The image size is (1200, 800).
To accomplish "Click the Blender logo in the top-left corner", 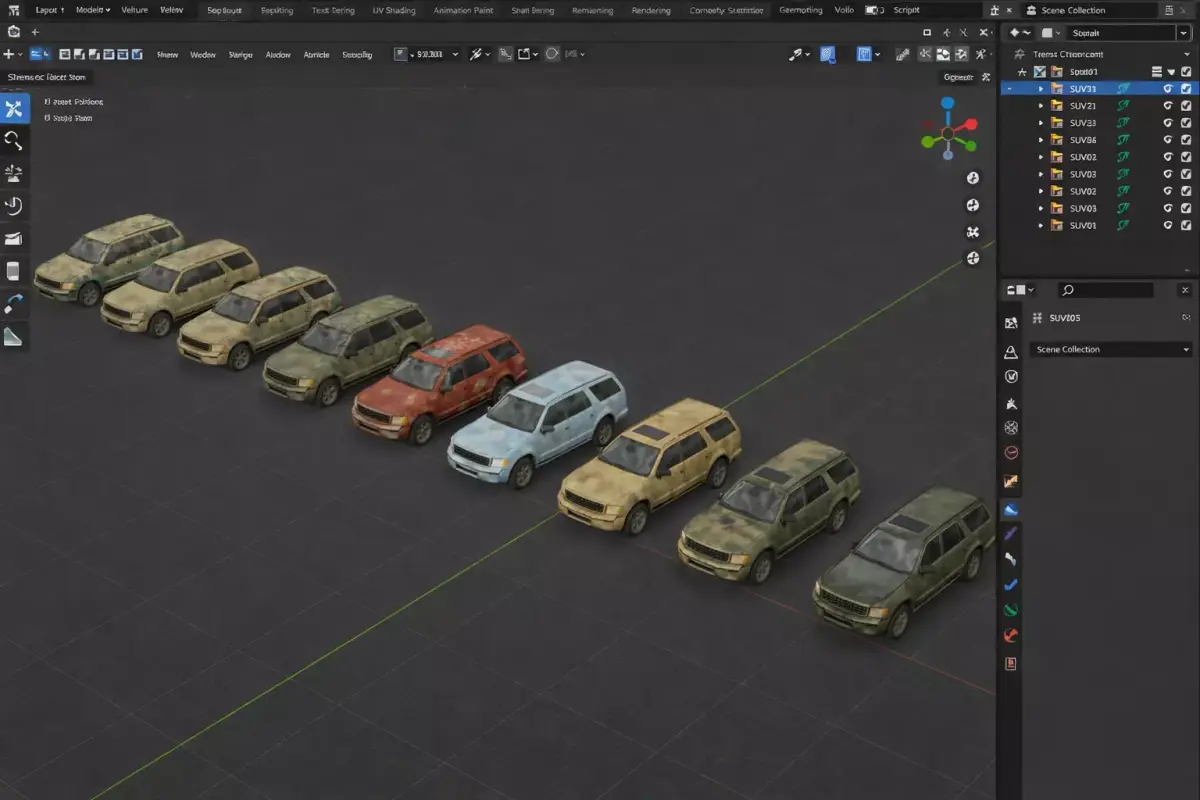I will point(13,9).
